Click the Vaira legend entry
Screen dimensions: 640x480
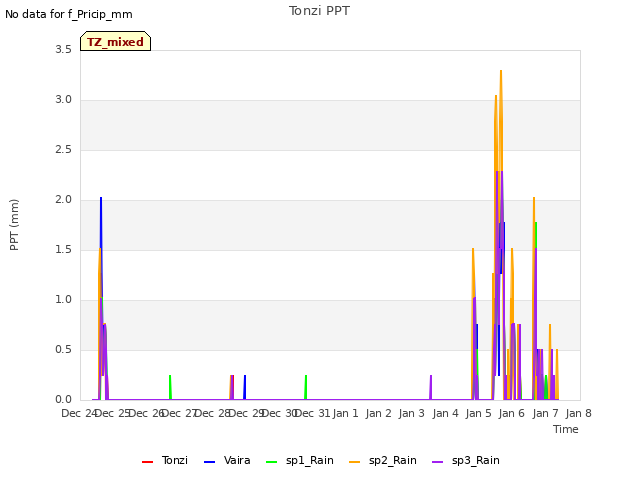[227, 460]
